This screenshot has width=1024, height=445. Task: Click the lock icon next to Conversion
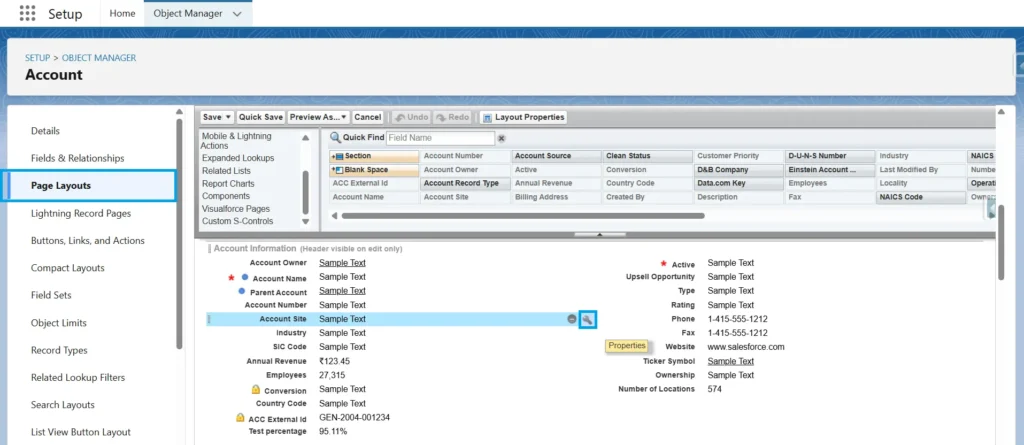[x=256, y=389]
